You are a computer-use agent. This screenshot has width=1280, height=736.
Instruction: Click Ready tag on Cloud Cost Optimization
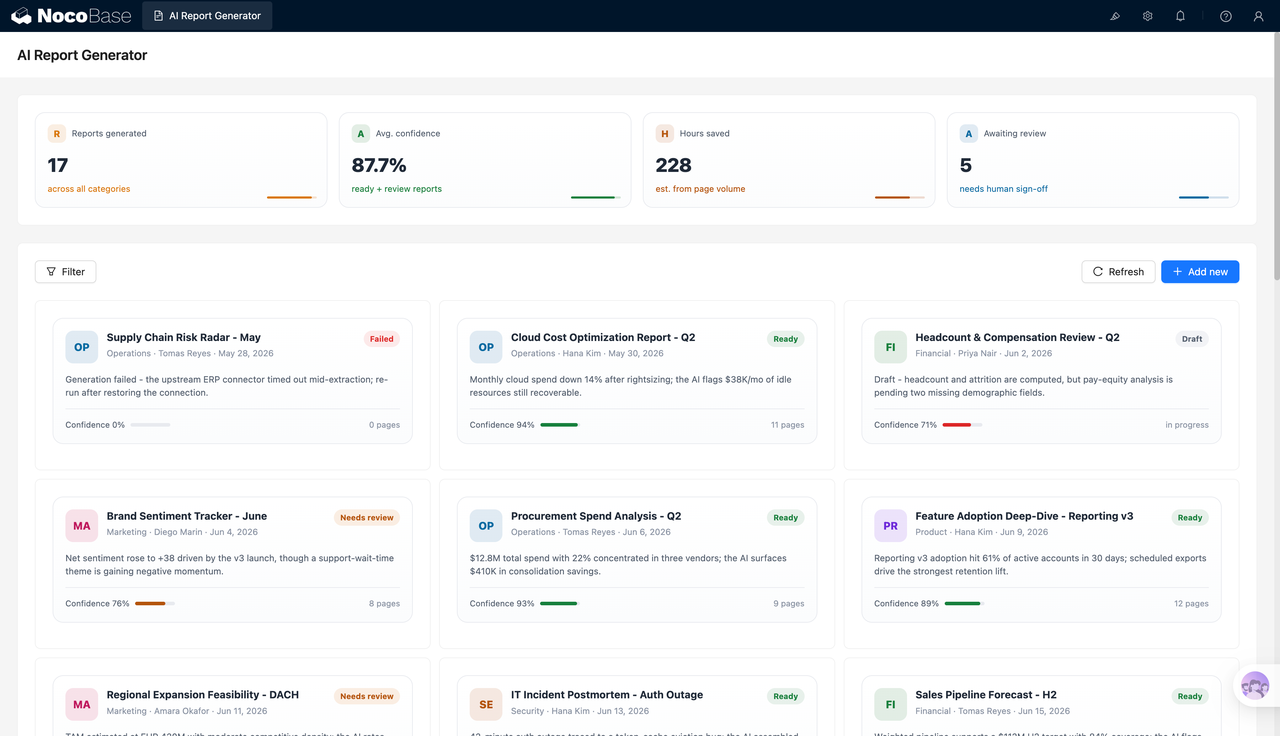click(786, 339)
